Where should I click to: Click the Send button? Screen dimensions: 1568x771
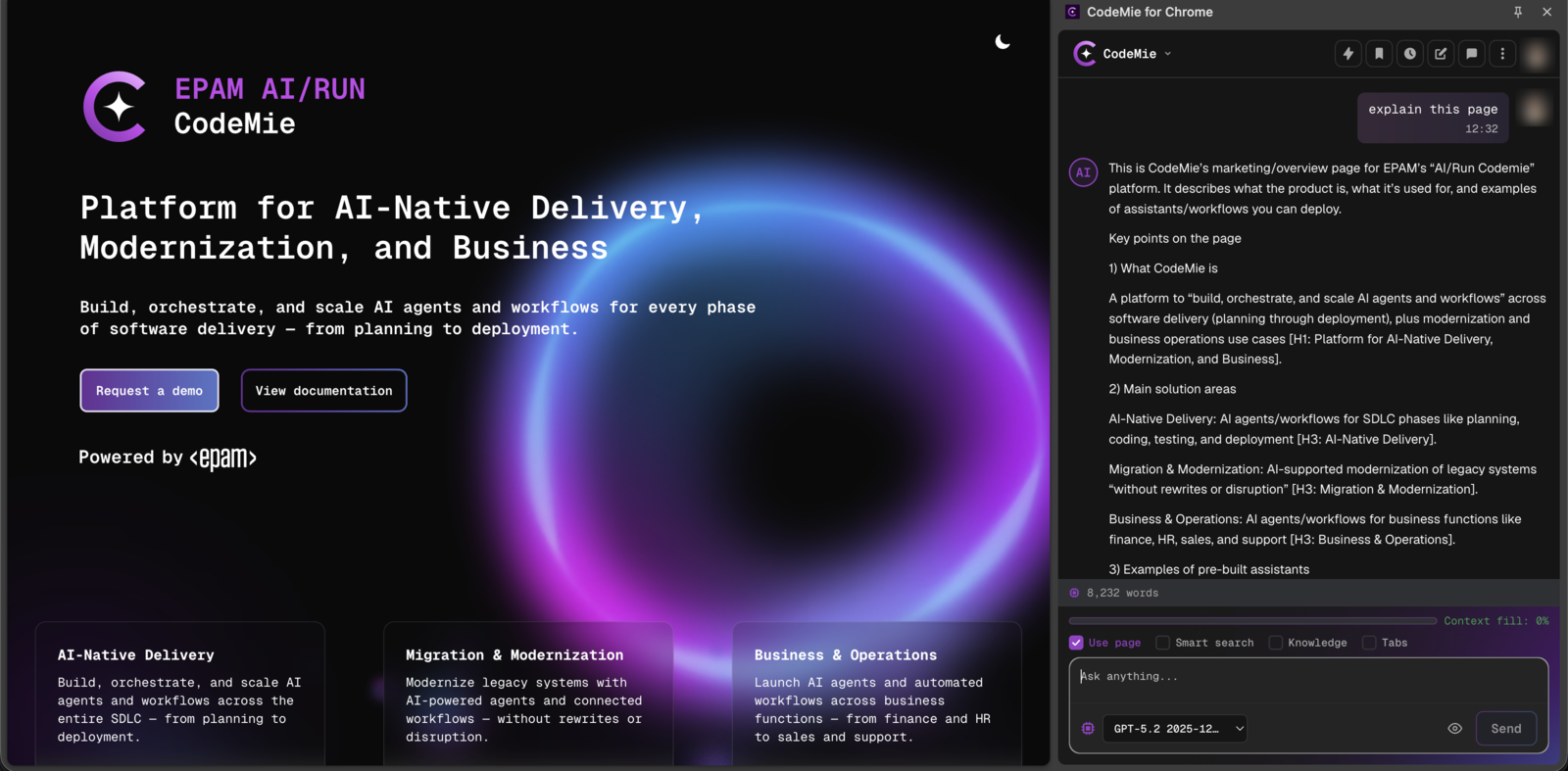(1506, 728)
